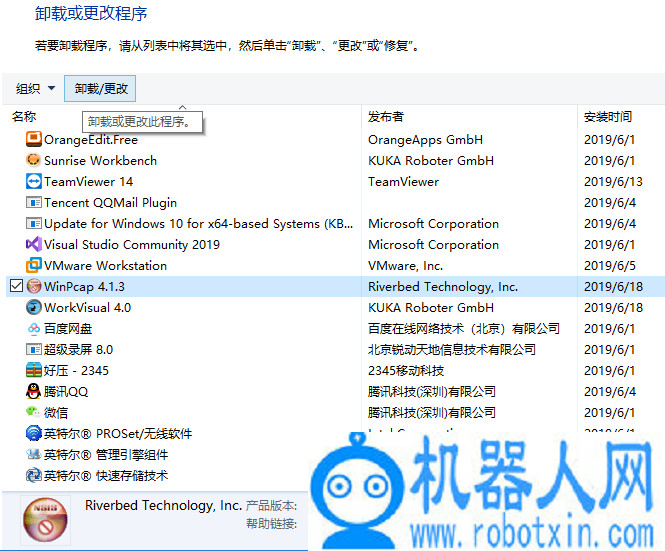Screen dimensions: 665x551
Task: Click publisher 2345移动科技
Action: [406, 370]
